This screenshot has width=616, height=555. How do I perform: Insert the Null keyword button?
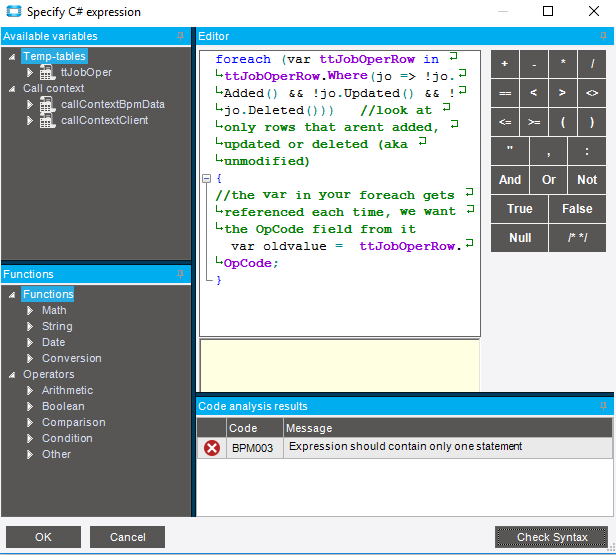point(520,238)
